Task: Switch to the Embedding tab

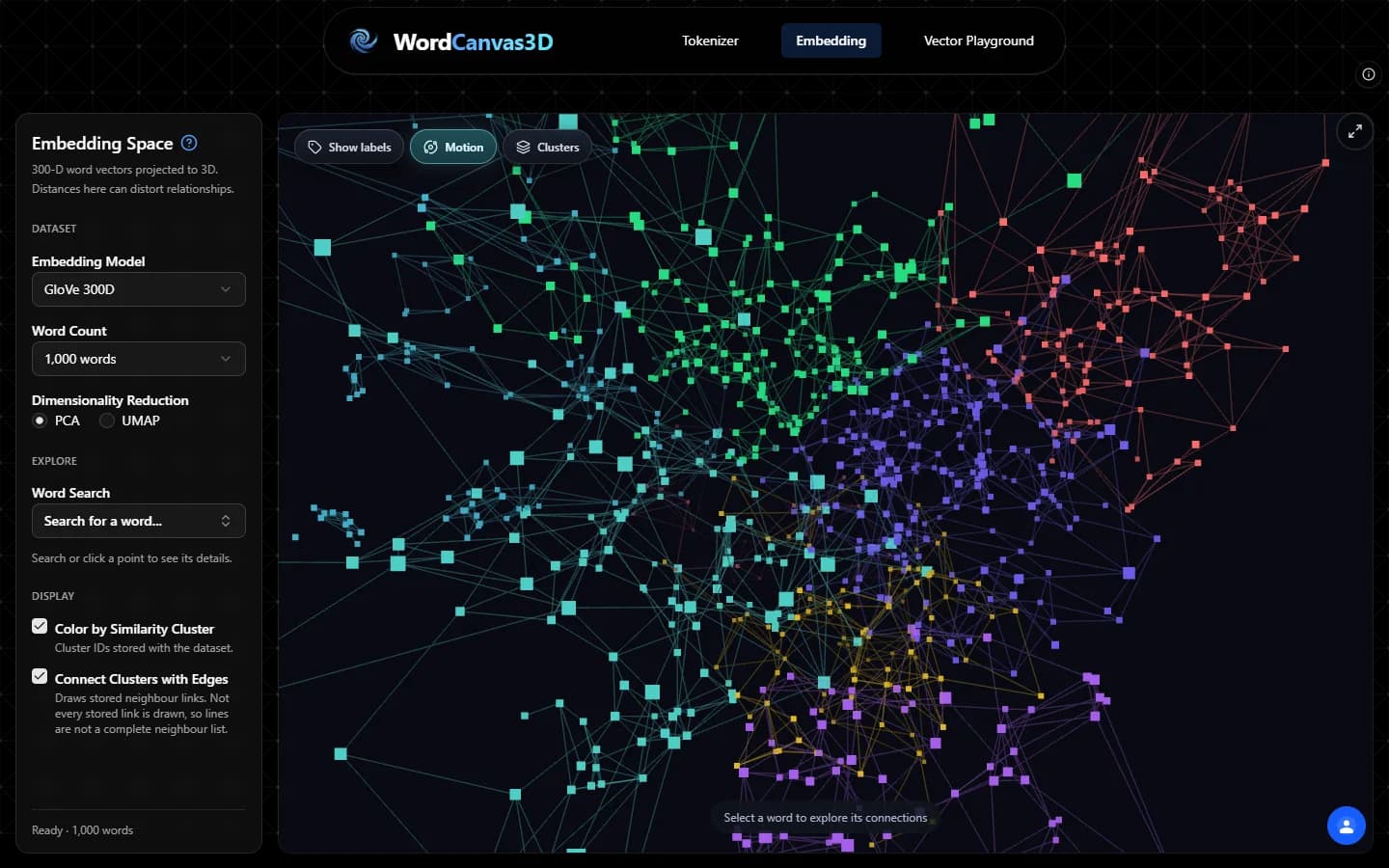Action: (x=831, y=41)
